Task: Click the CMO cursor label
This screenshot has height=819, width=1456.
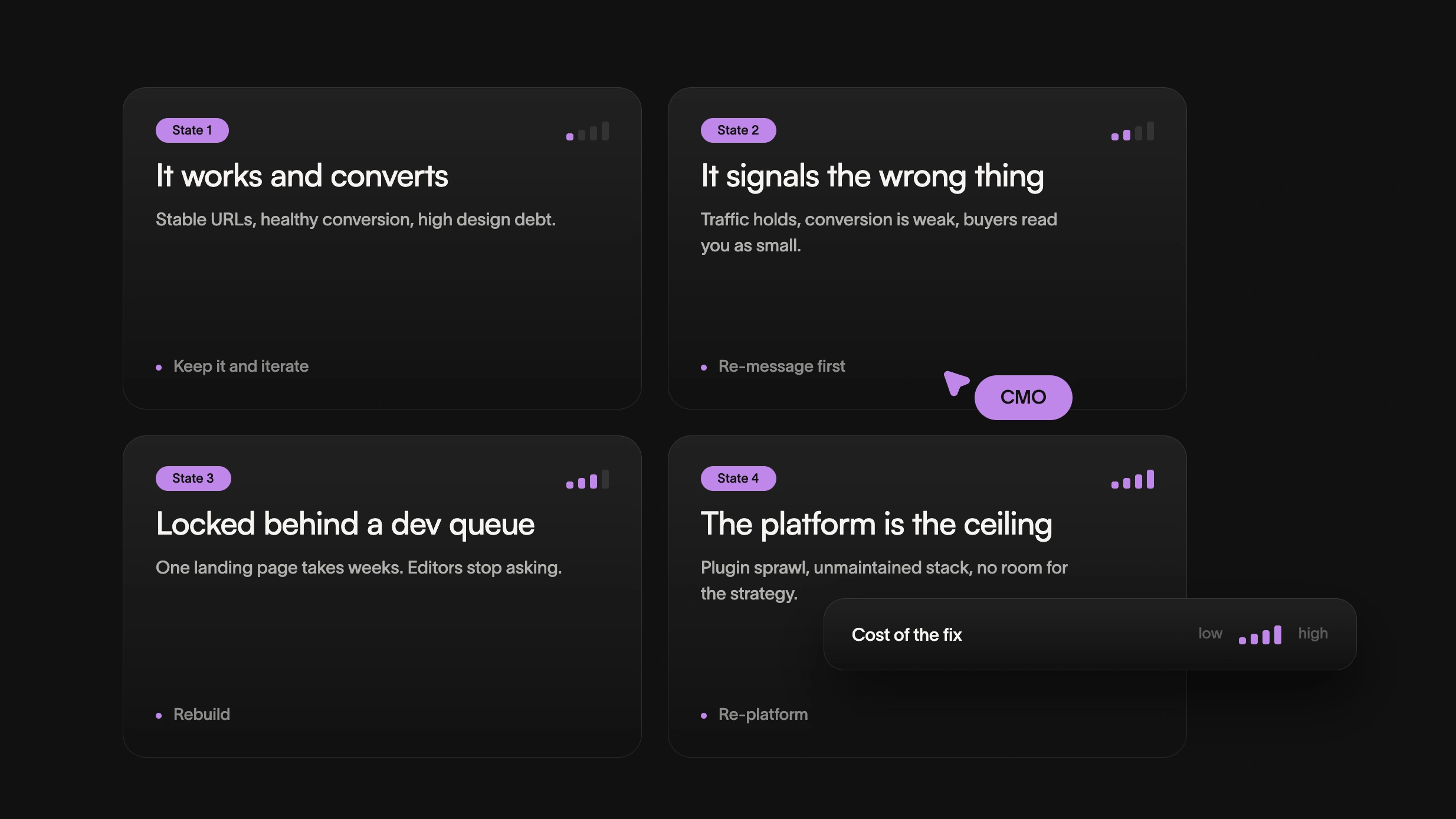Action: point(1023,397)
